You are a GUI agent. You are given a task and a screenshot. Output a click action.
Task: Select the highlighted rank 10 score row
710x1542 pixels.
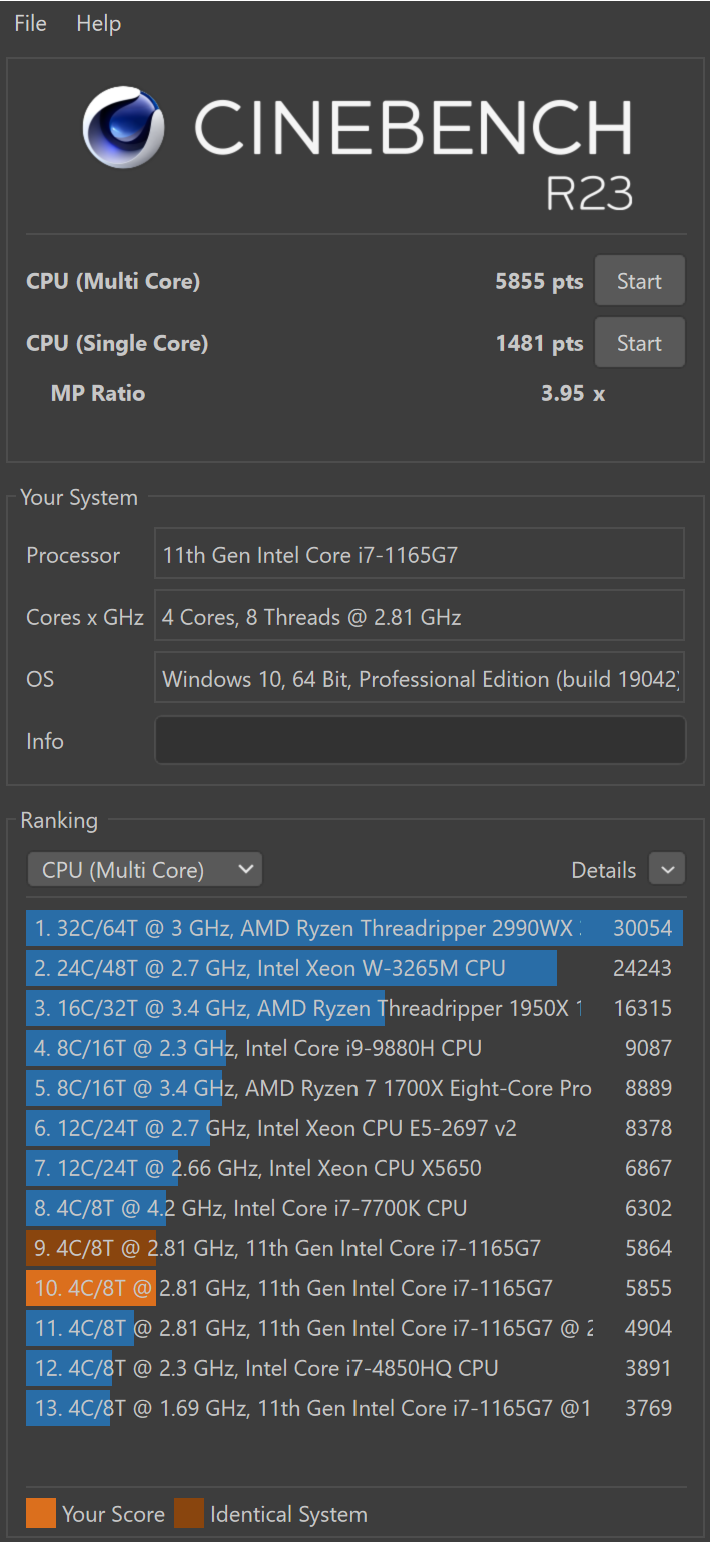click(x=354, y=1288)
